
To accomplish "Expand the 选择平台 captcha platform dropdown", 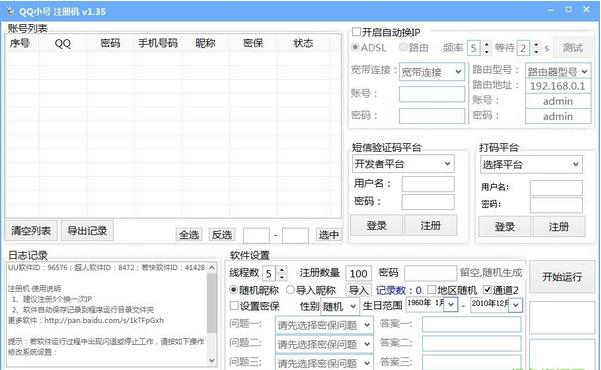I will 531,164.
